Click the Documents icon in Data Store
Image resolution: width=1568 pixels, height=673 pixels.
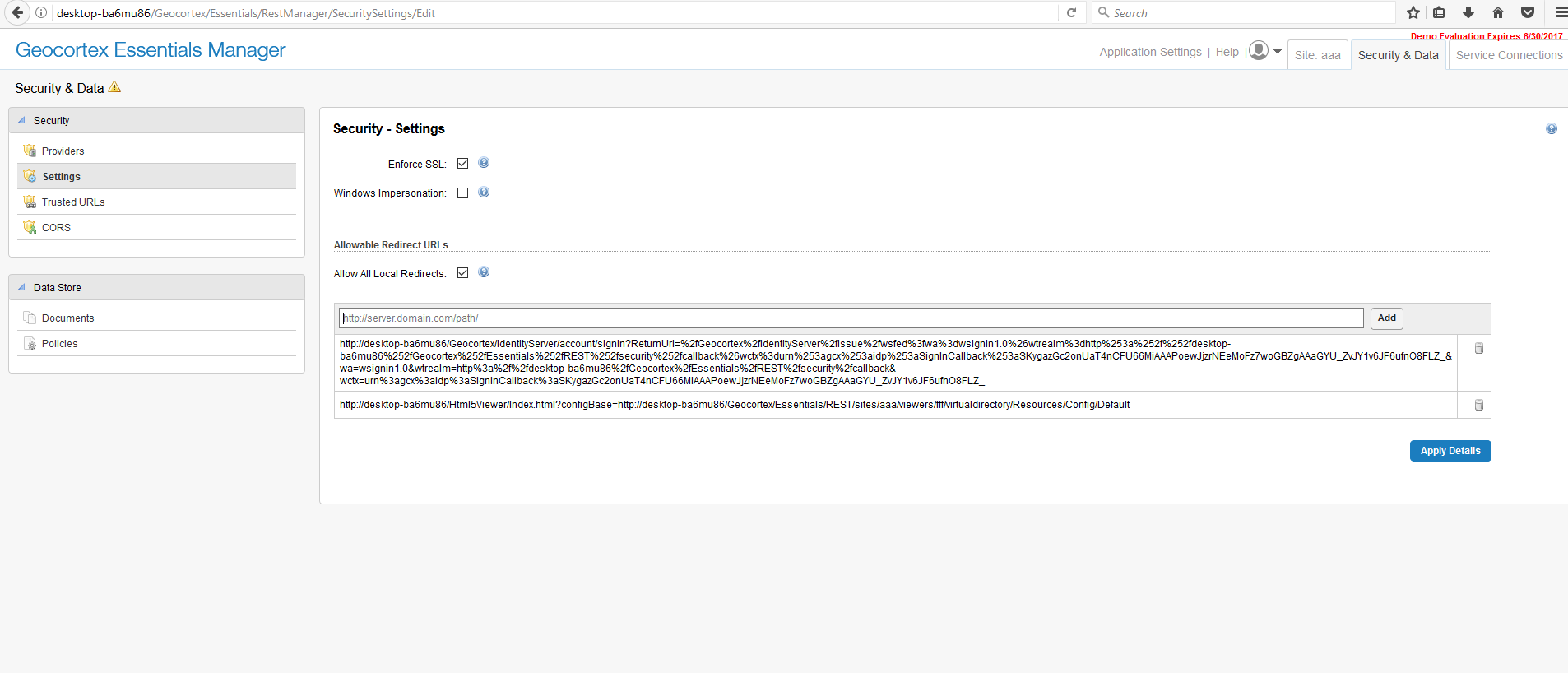click(x=30, y=318)
